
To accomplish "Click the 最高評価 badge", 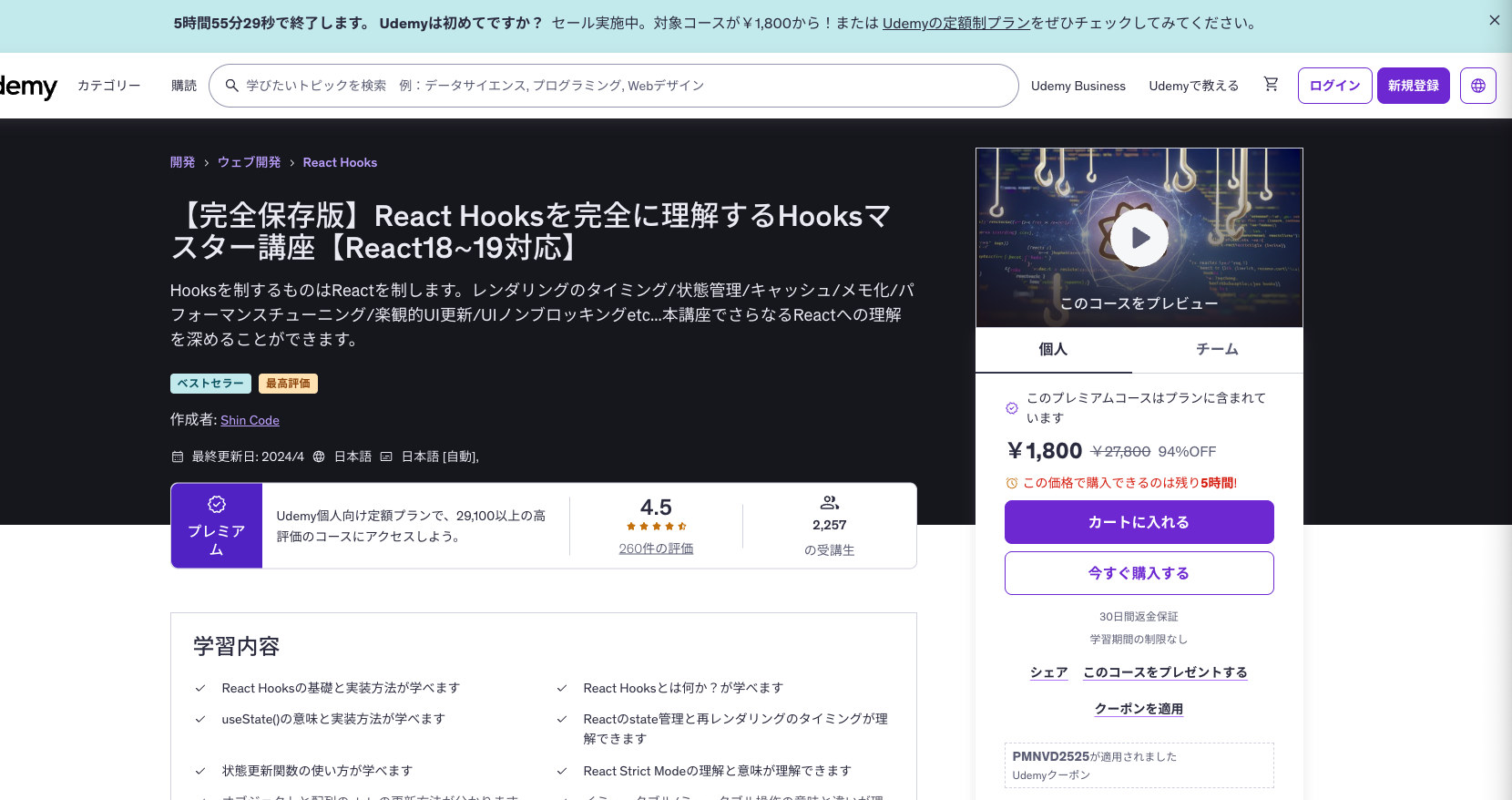I will (288, 384).
